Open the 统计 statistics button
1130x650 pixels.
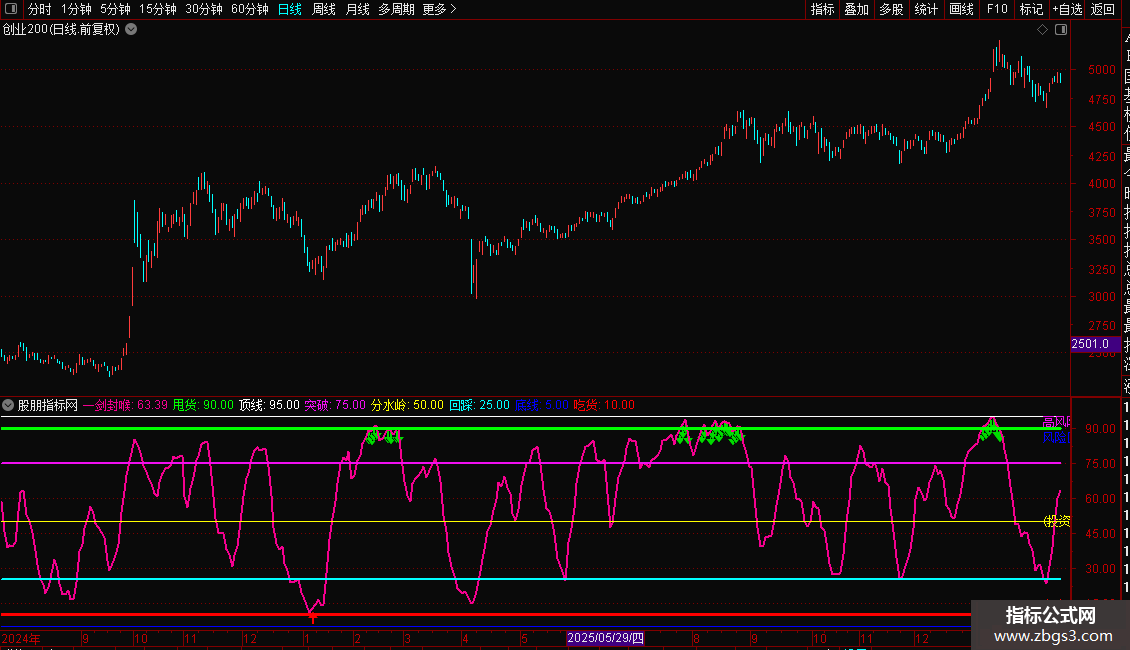point(926,9)
